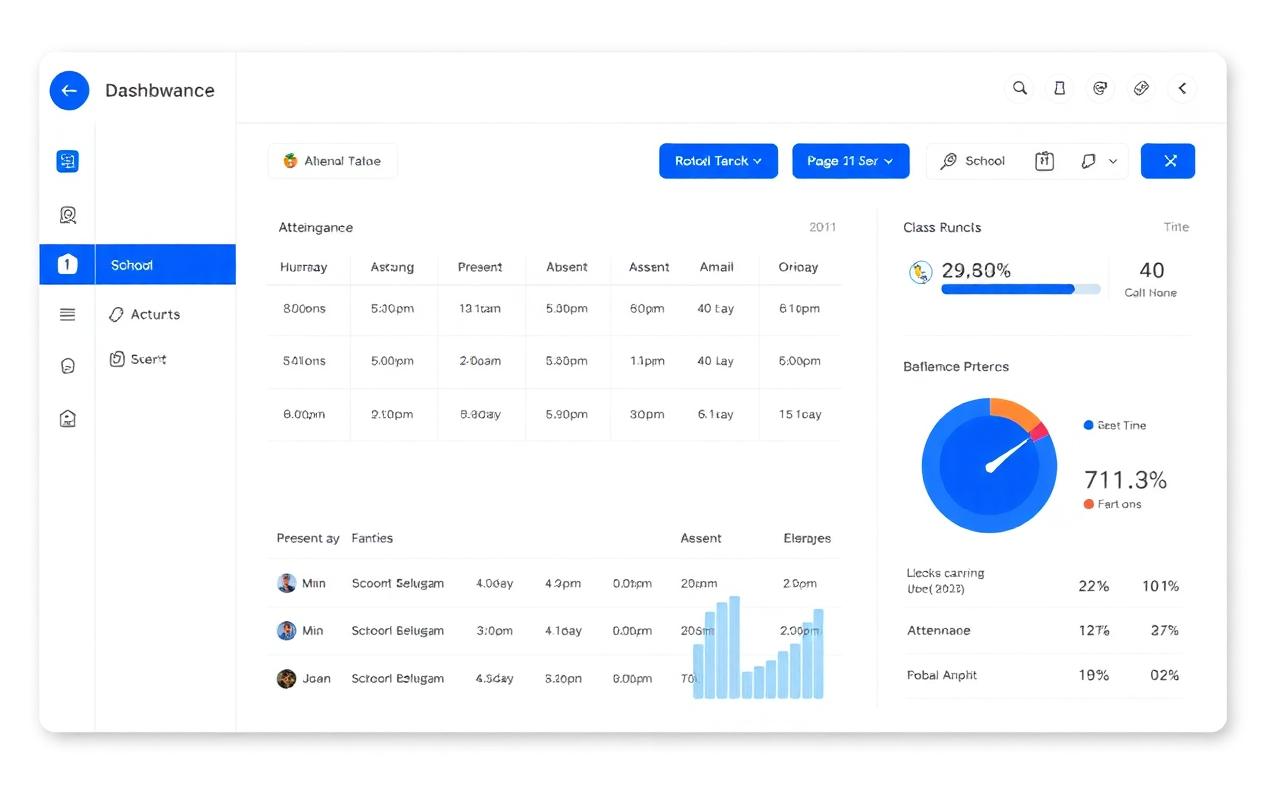
Task: Click the Elerajes column header
Action: pyautogui.click(x=807, y=538)
